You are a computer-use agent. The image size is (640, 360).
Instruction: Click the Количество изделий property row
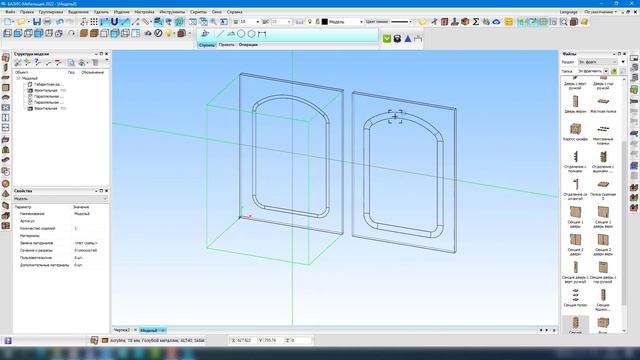tap(60, 229)
